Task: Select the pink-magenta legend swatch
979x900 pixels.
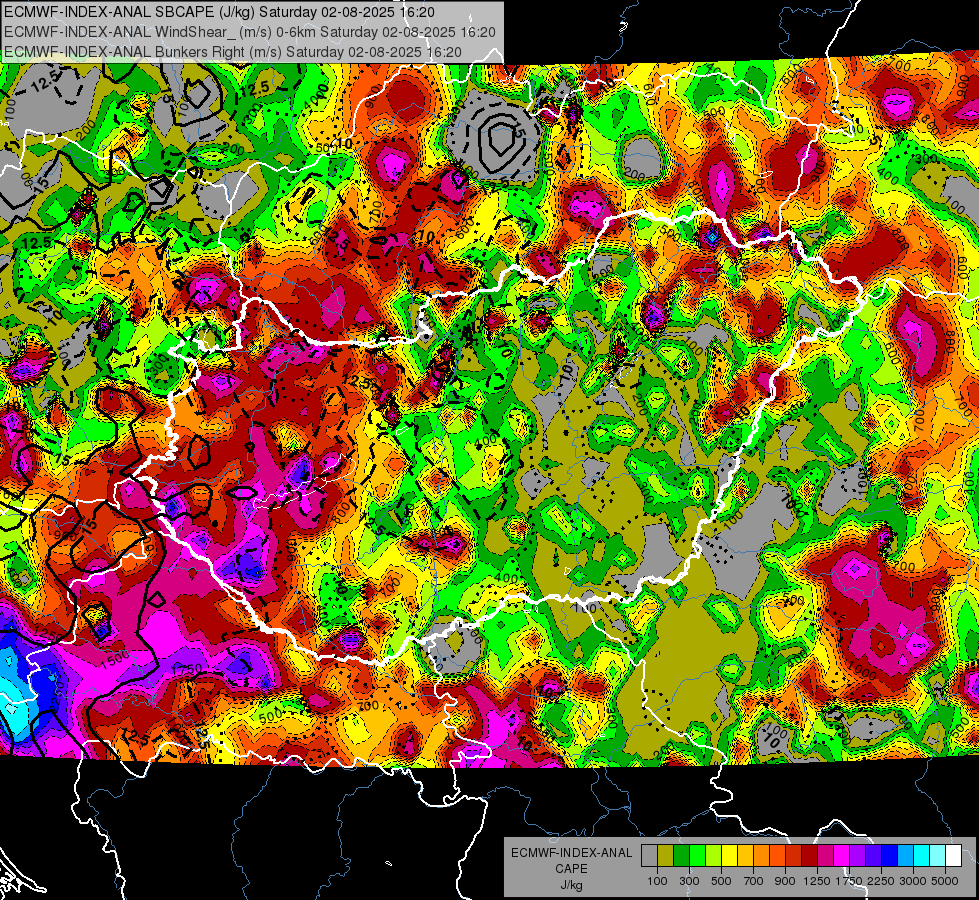Action: tap(825, 856)
